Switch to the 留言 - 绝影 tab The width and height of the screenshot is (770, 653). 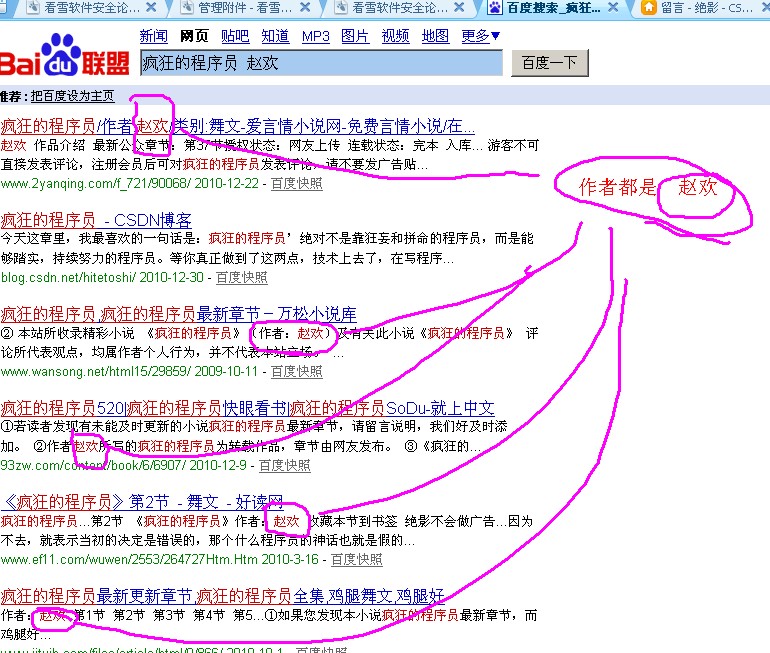707,8
